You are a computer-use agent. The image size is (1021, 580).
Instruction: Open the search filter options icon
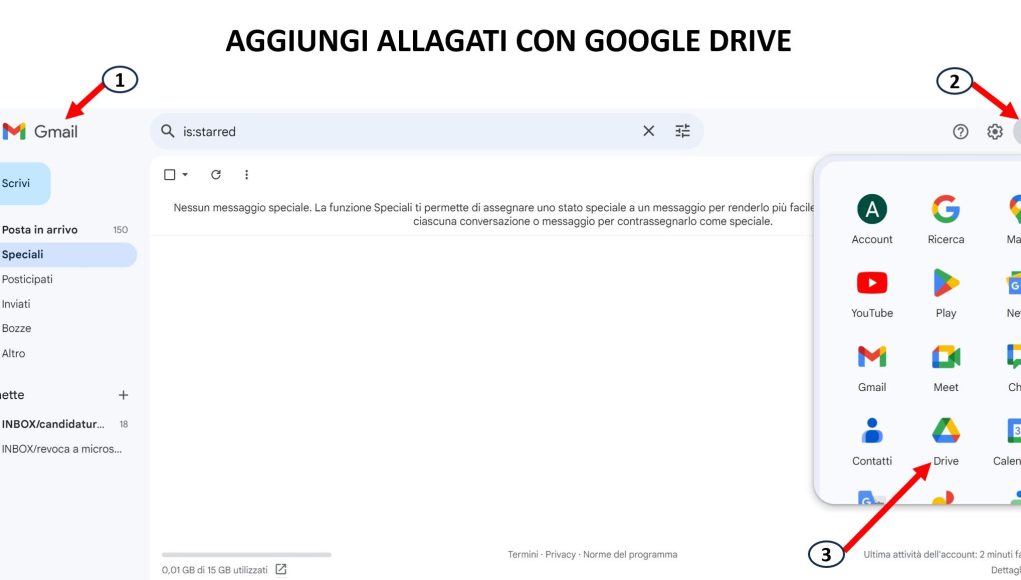click(682, 131)
